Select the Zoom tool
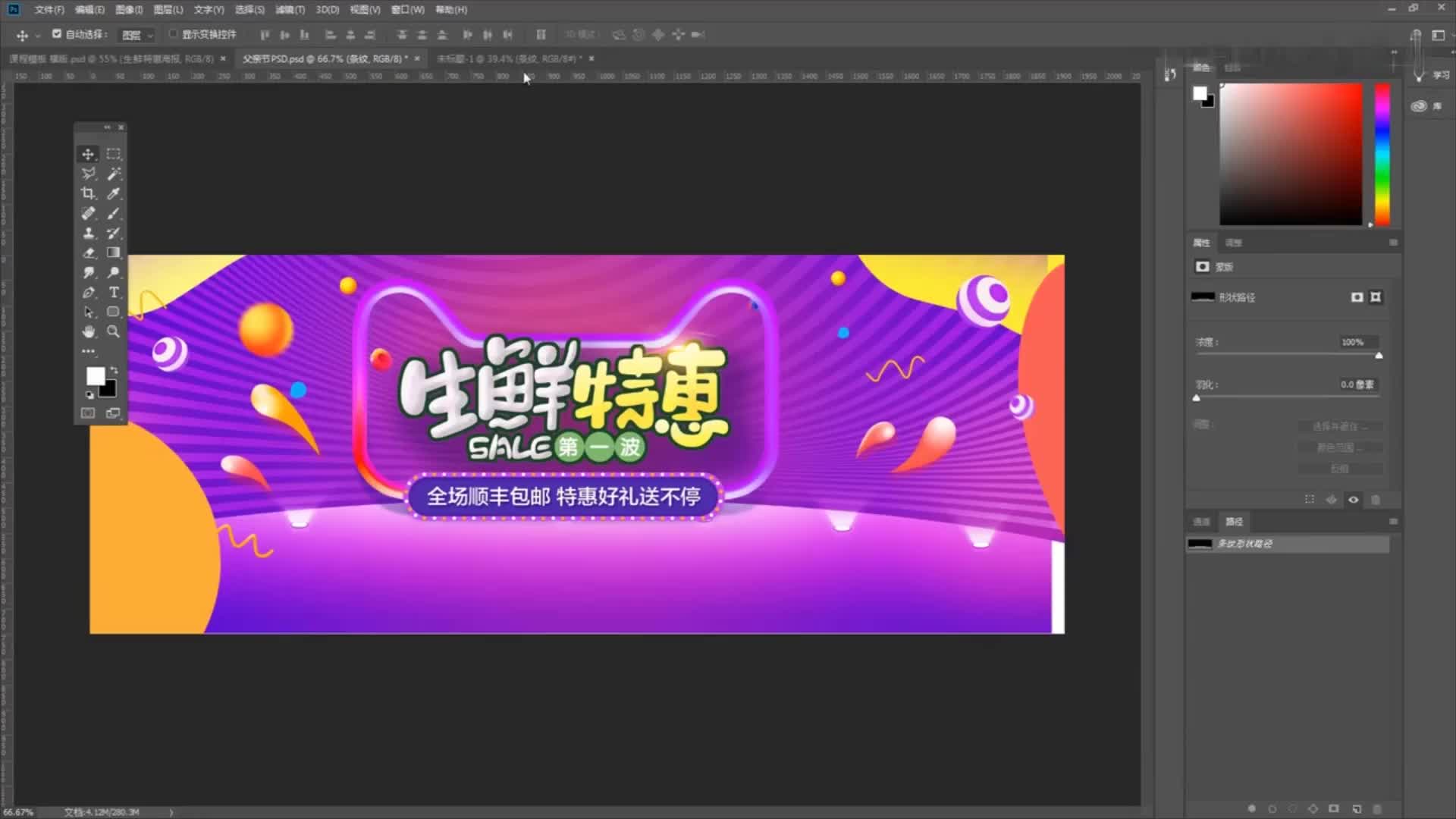This screenshot has height=819, width=1456. (114, 331)
